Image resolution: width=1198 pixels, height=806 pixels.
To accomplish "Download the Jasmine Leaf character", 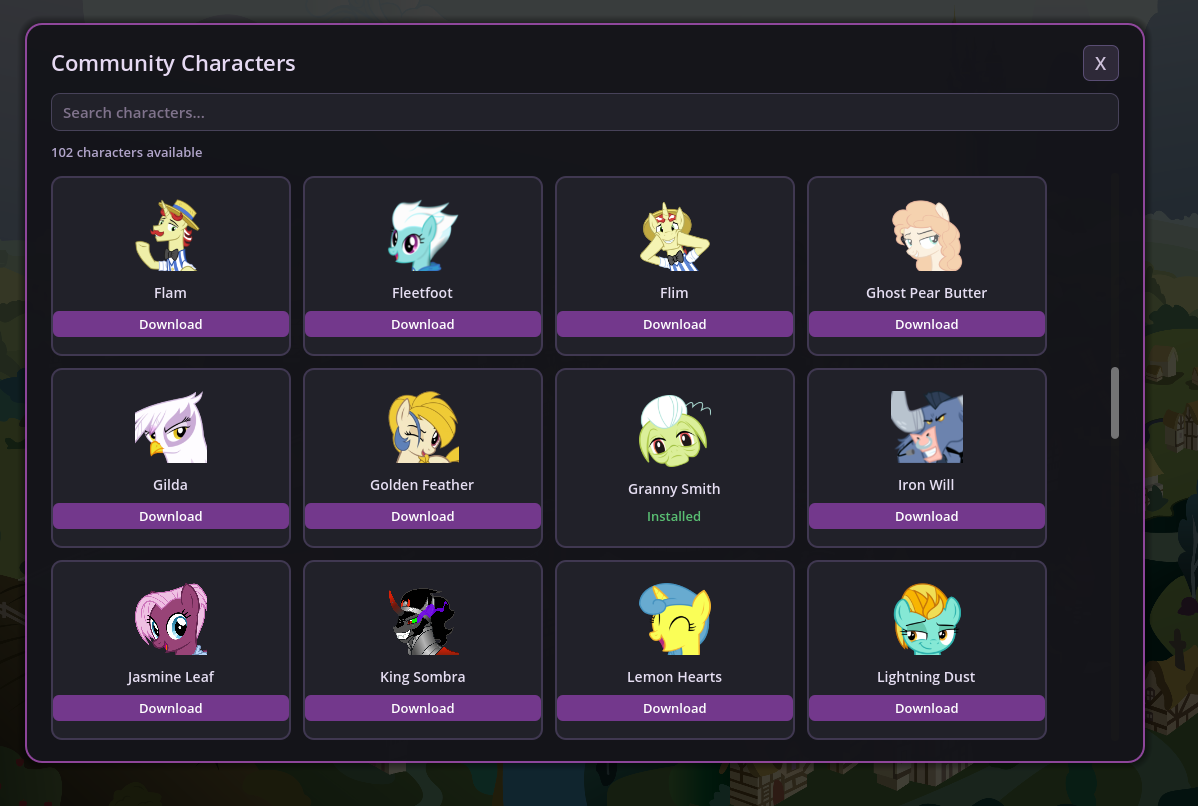I will (170, 707).
